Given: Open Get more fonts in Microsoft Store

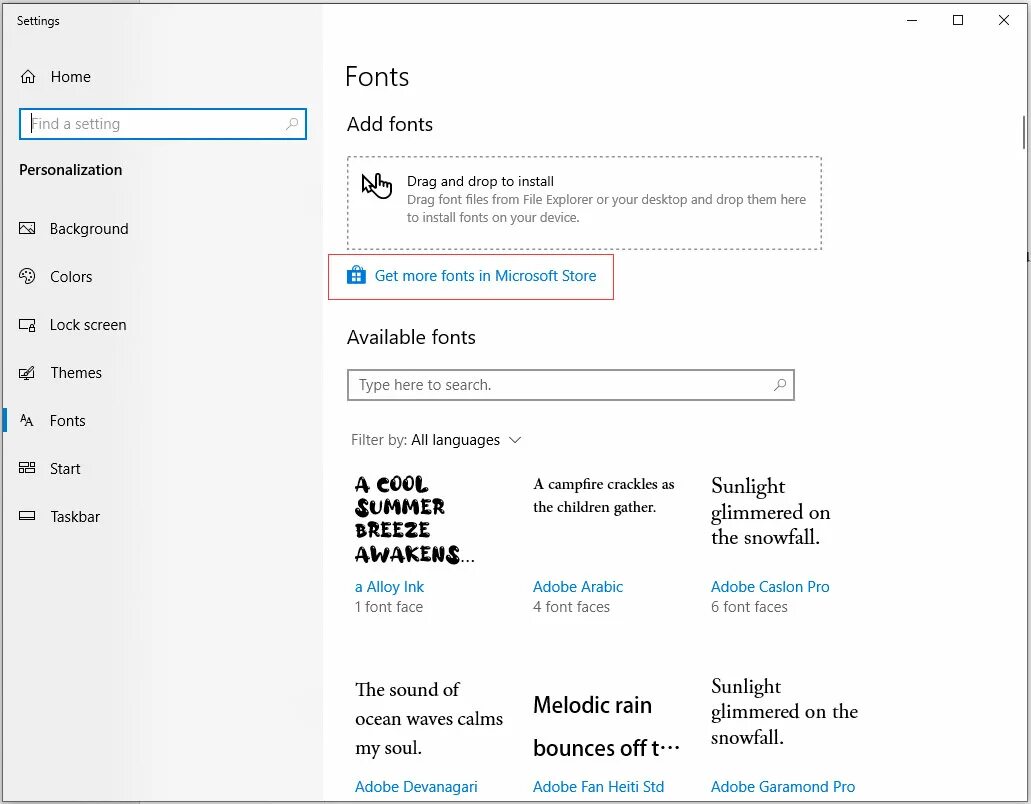Looking at the screenshot, I should click(x=485, y=276).
